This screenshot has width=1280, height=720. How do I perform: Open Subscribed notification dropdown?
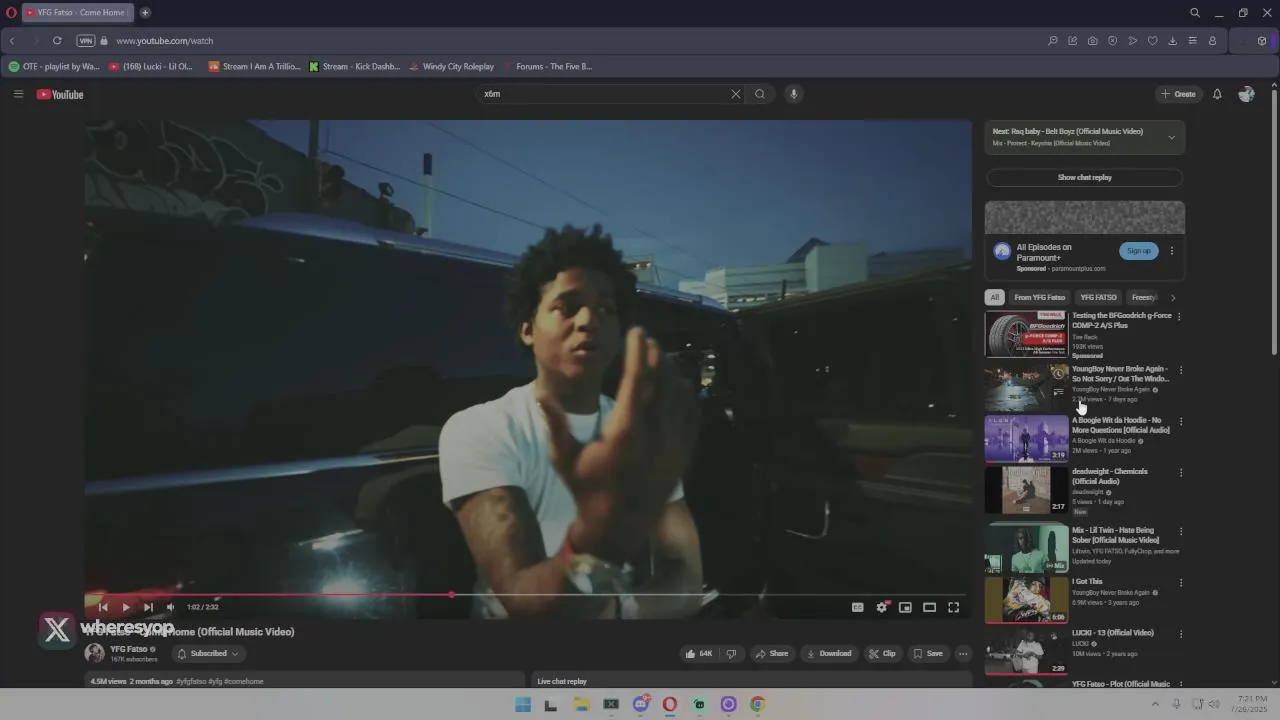[x=208, y=653]
